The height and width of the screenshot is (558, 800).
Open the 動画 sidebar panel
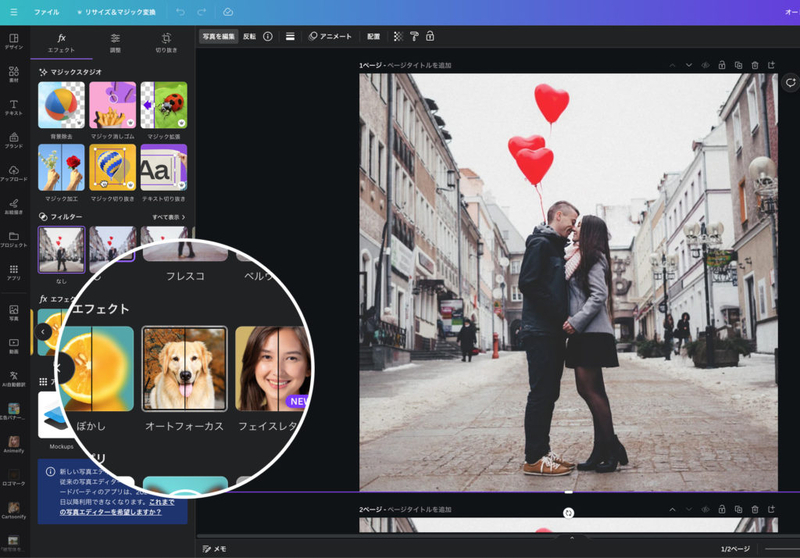point(14,346)
